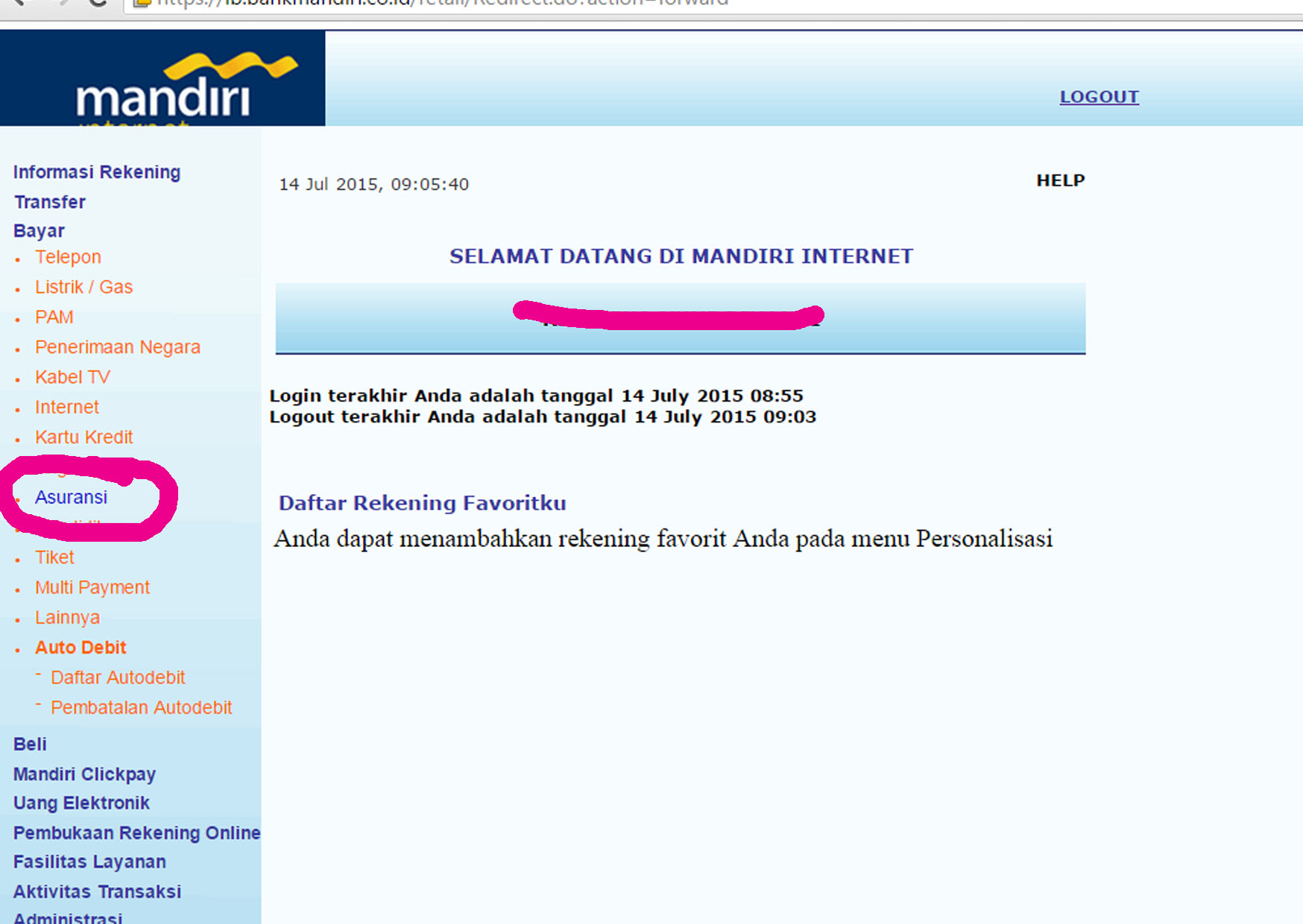Click the Mandiri logo
Viewport: 1303px width, 924px height.
[163, 78]
